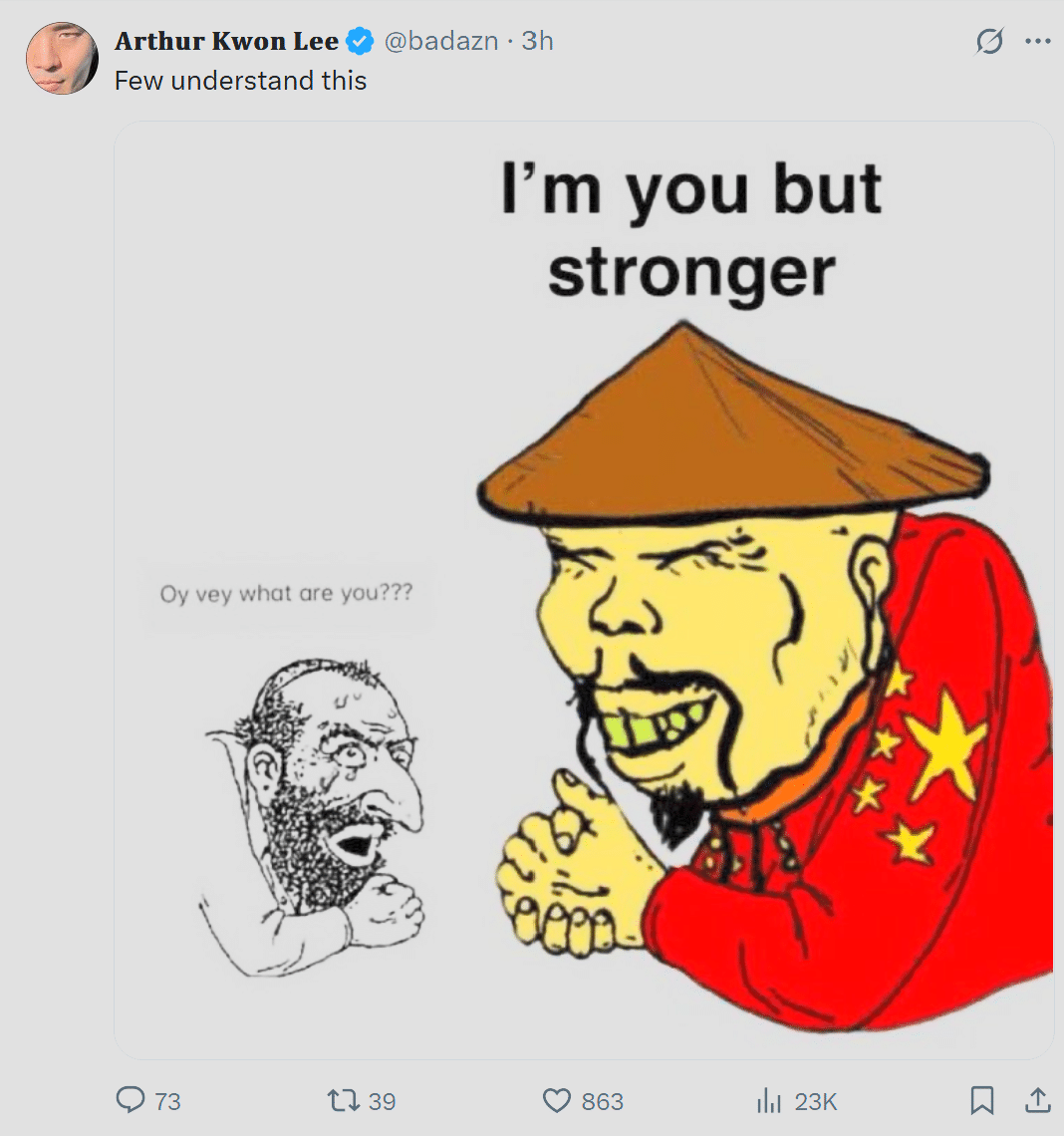The image size is (1064, 1136).
Task: Open the Arthur Kwon Lee display name link
Action: coord(226,41)
